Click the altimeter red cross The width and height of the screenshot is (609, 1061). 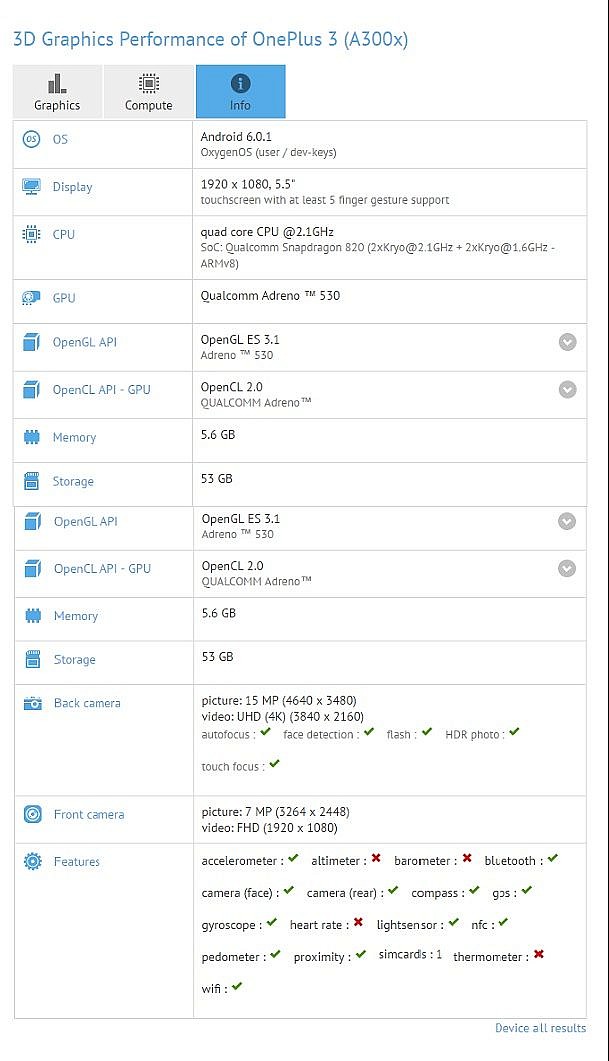376,858
